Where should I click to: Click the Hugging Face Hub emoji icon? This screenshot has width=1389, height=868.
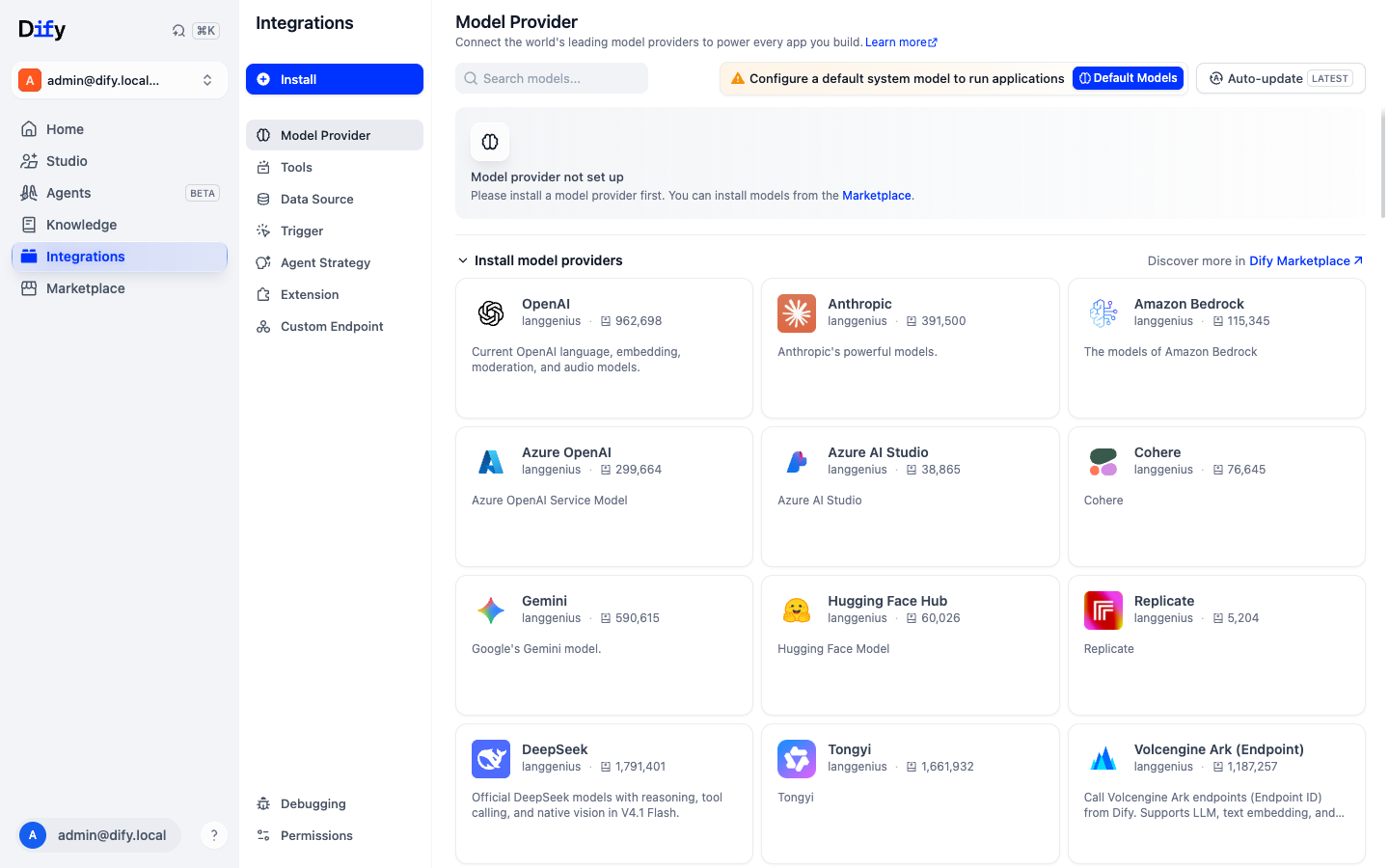(797, 610)
